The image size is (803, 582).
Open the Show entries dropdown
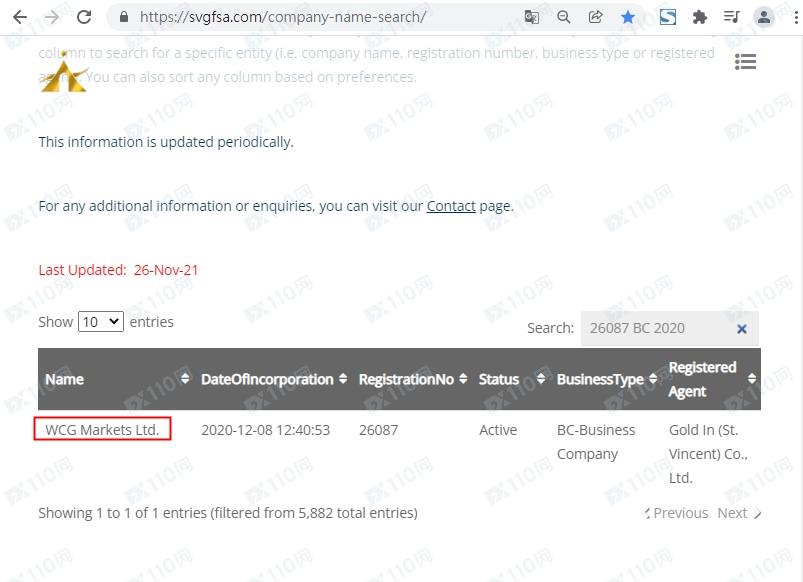pyautogui.click(x=101, y=322)
